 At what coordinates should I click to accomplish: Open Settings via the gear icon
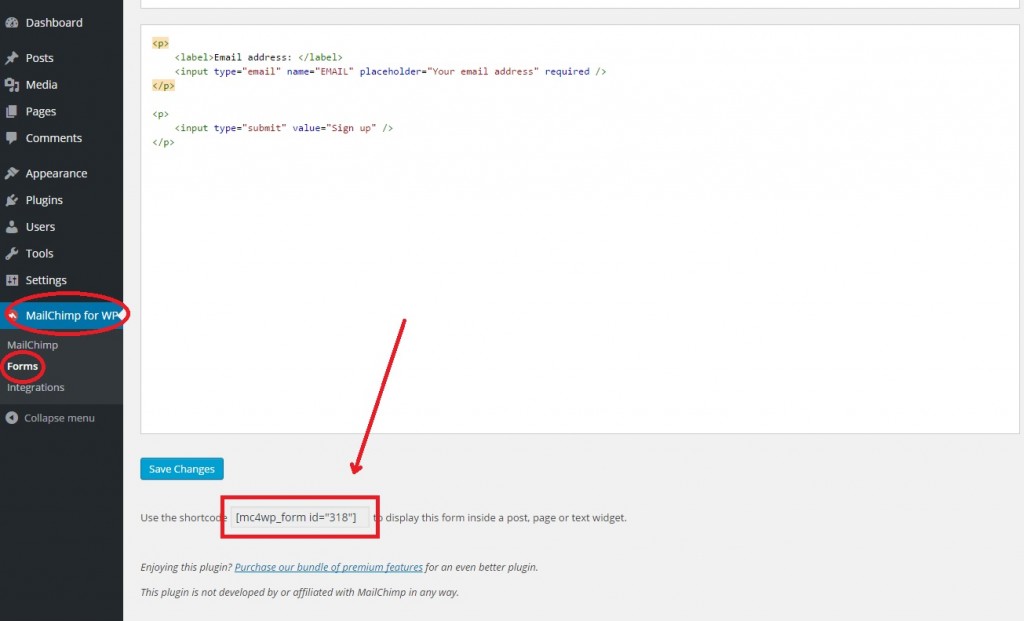pyautogui.click(x=15, y=280)
